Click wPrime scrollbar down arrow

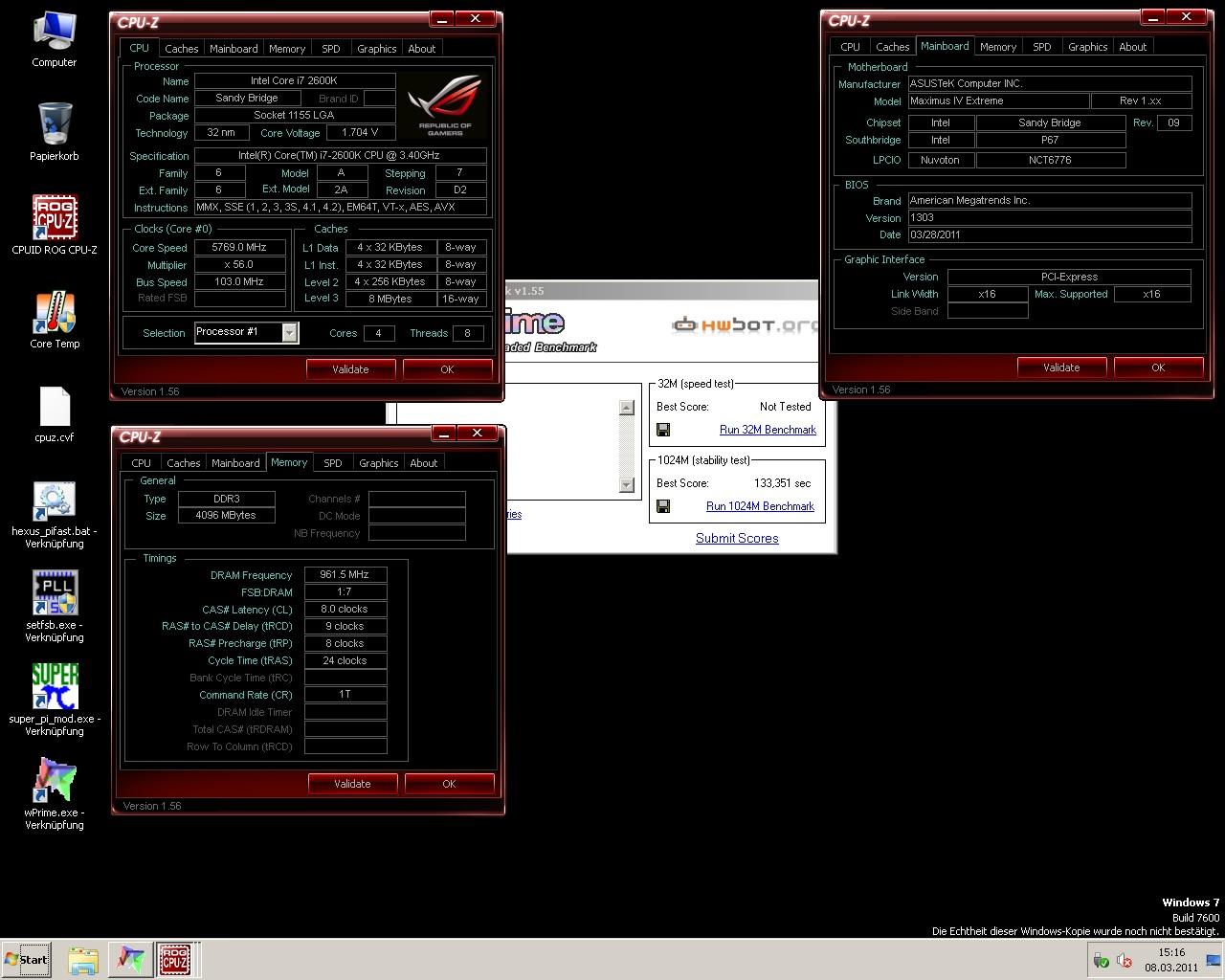click(x=627, y=485)
